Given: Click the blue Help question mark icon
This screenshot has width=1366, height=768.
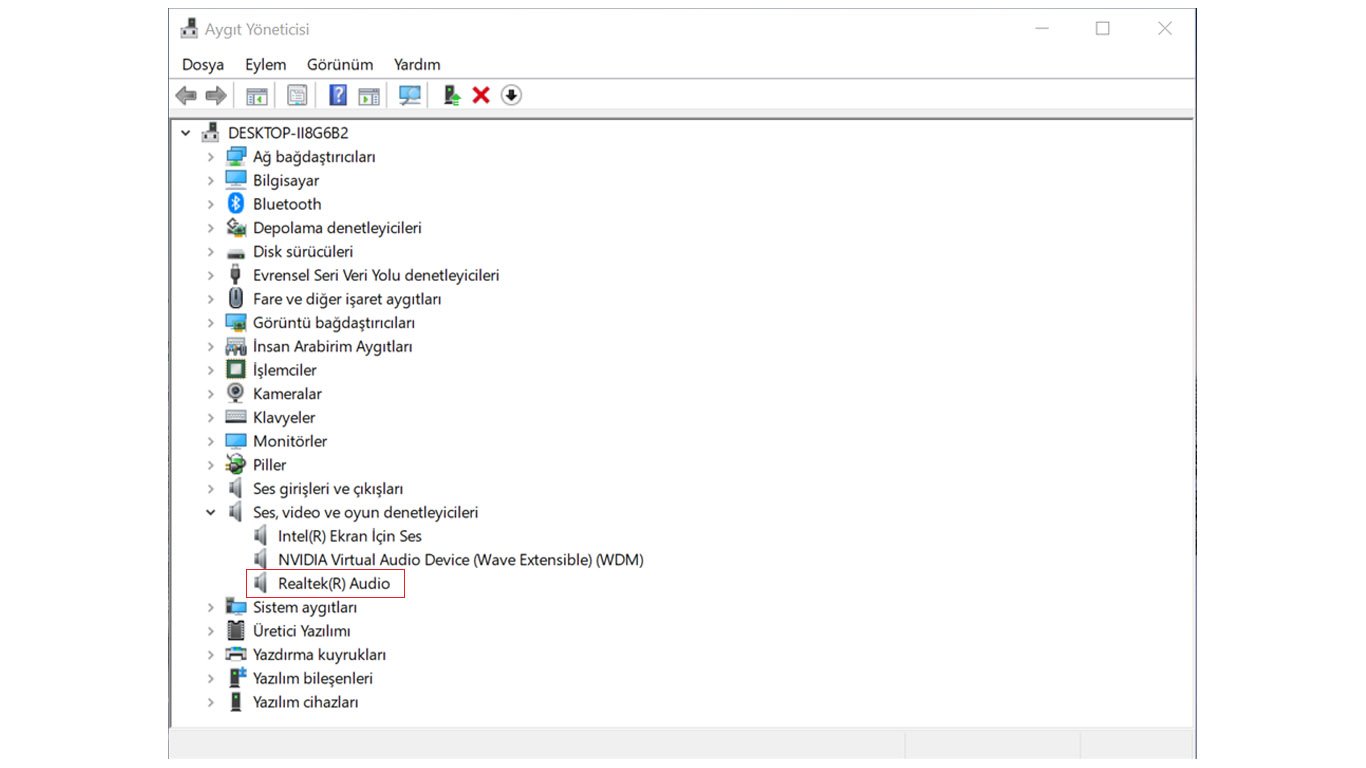Looking at the screenshot, I should coord(338,95).
